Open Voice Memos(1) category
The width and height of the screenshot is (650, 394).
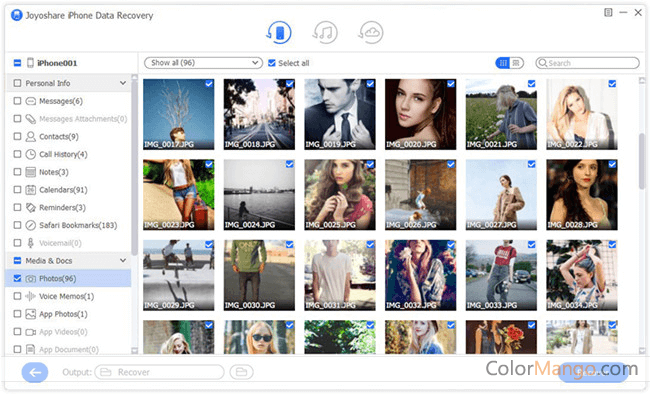[66, 296]
